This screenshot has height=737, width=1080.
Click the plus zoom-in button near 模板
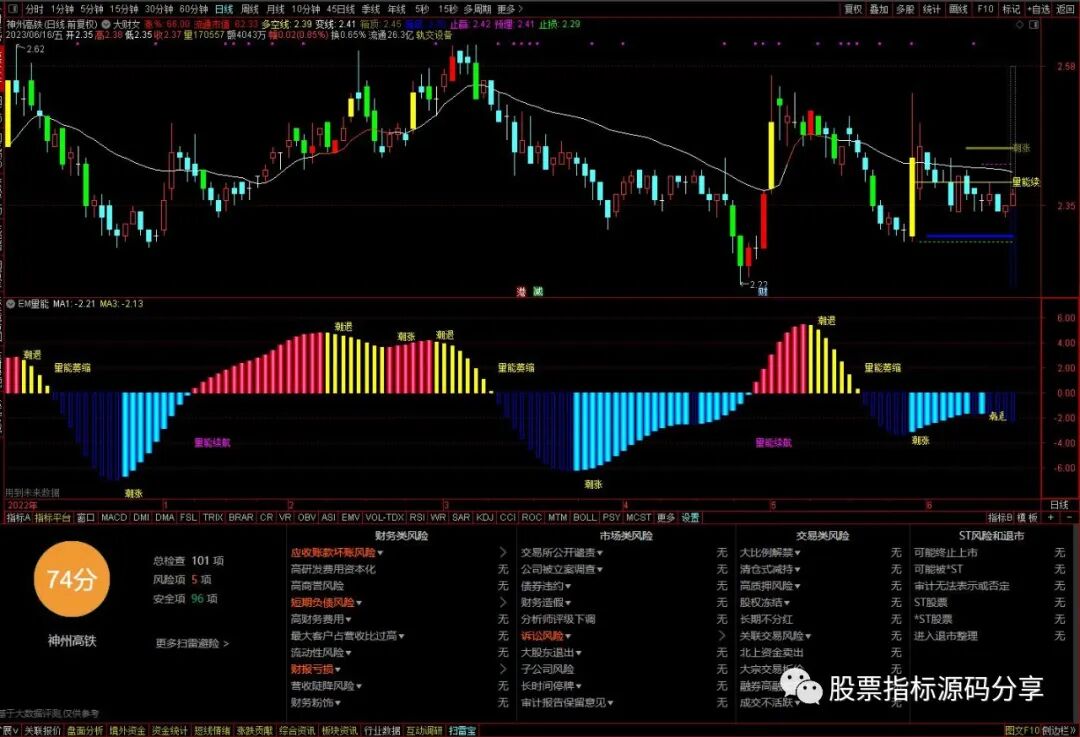coord(1051,517)
